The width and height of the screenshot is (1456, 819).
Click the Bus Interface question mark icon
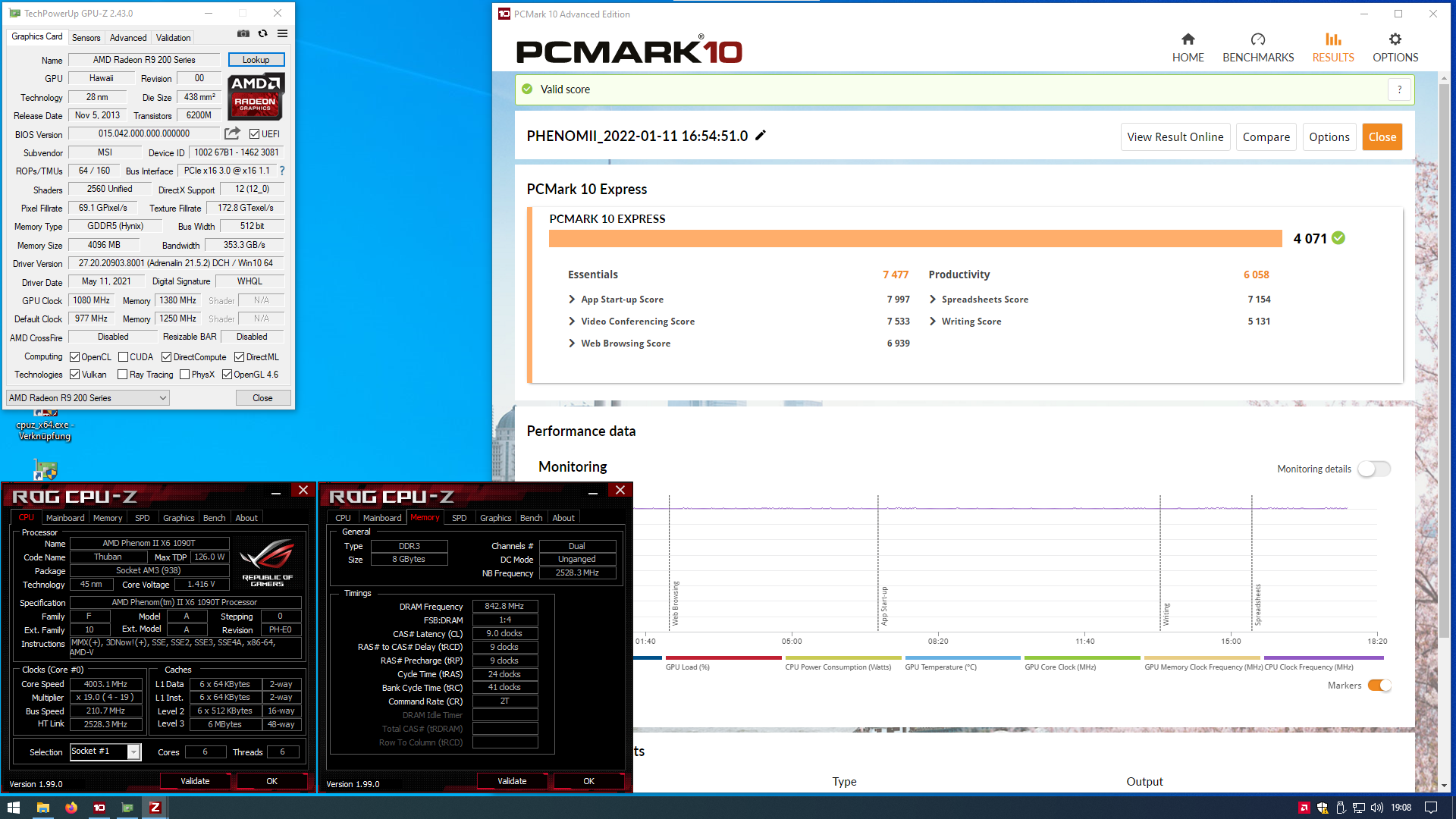tap(282, 171)
